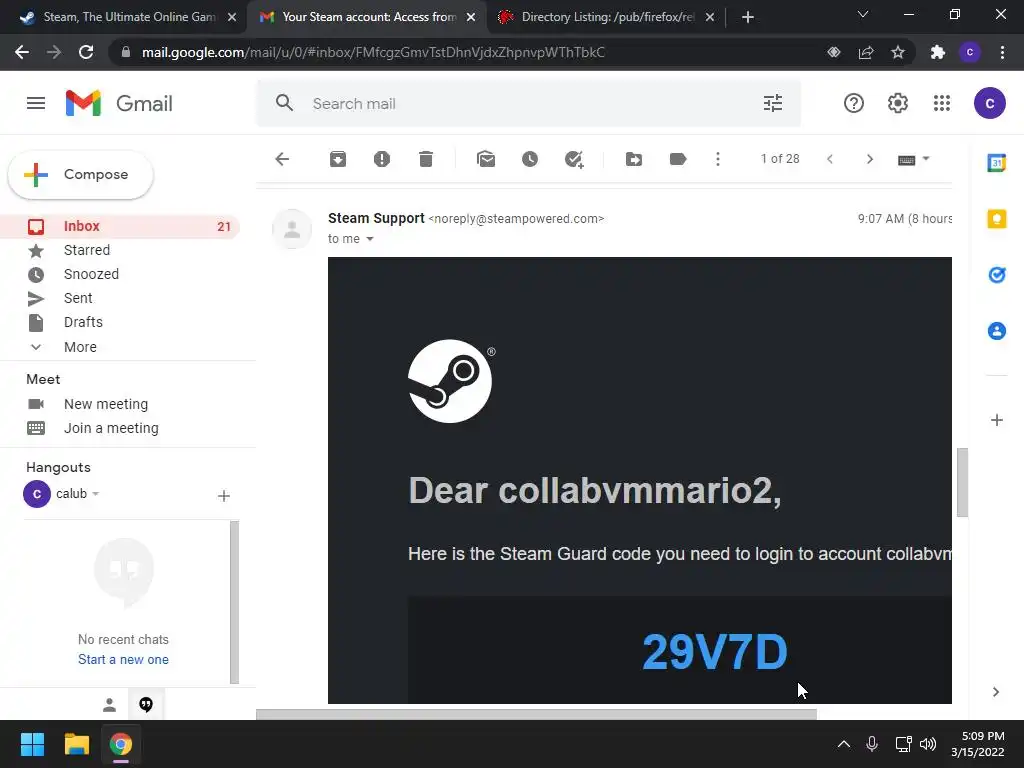The image size is (1024, 768).
Task: Switch to Hangouts conversations icon
Action: pyautogui.click(x=146, y=705)
